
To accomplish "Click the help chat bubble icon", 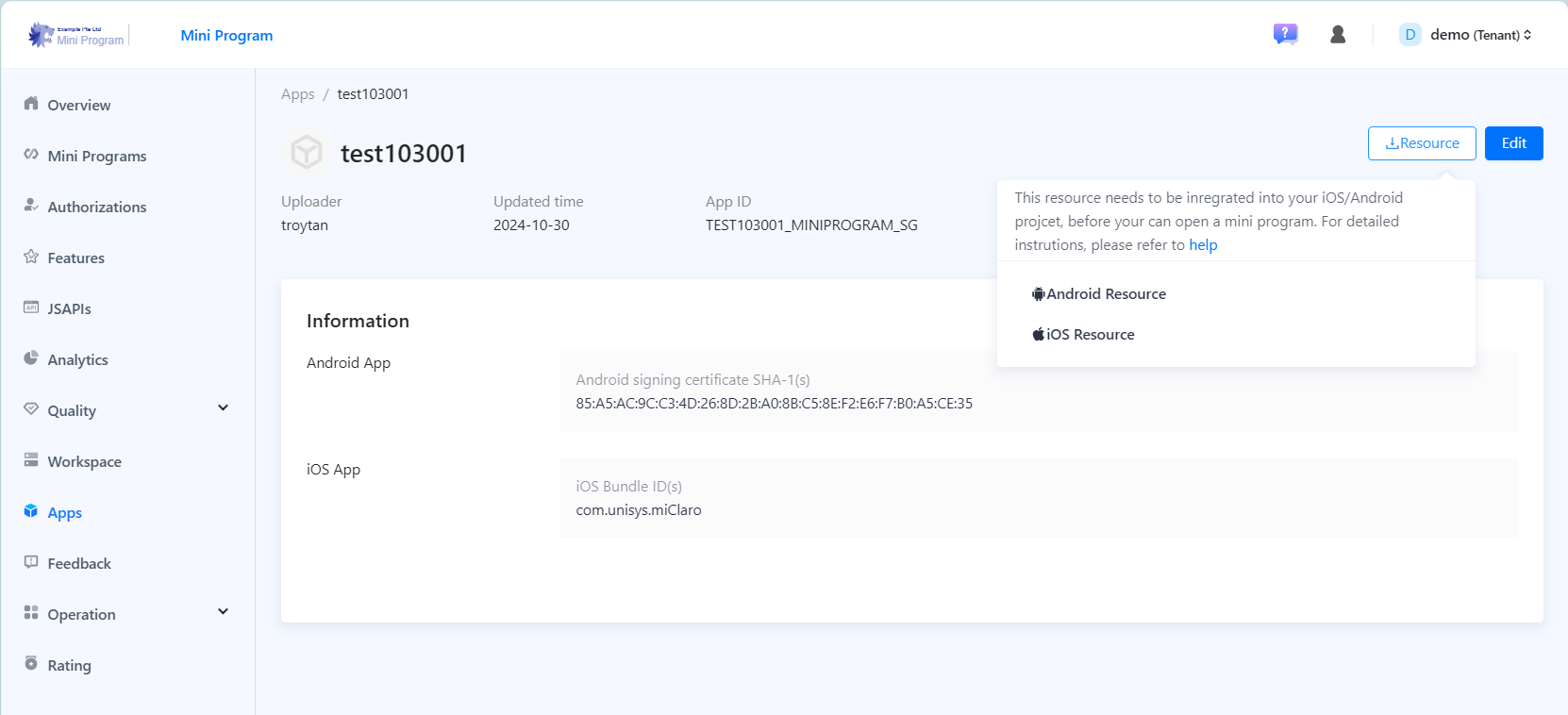I will click(x=1285, y=35).
